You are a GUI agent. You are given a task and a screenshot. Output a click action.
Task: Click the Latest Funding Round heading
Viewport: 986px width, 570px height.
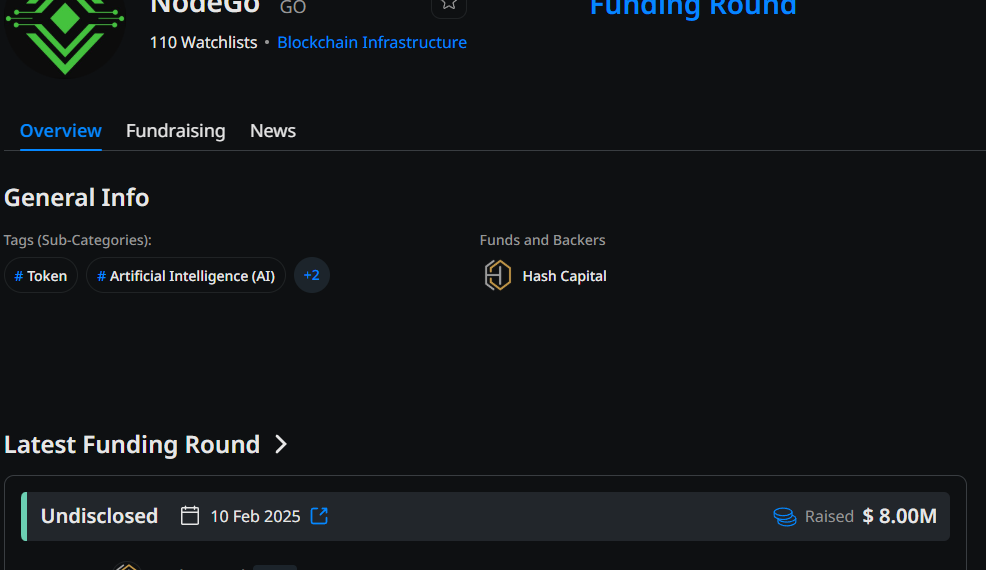132,444
